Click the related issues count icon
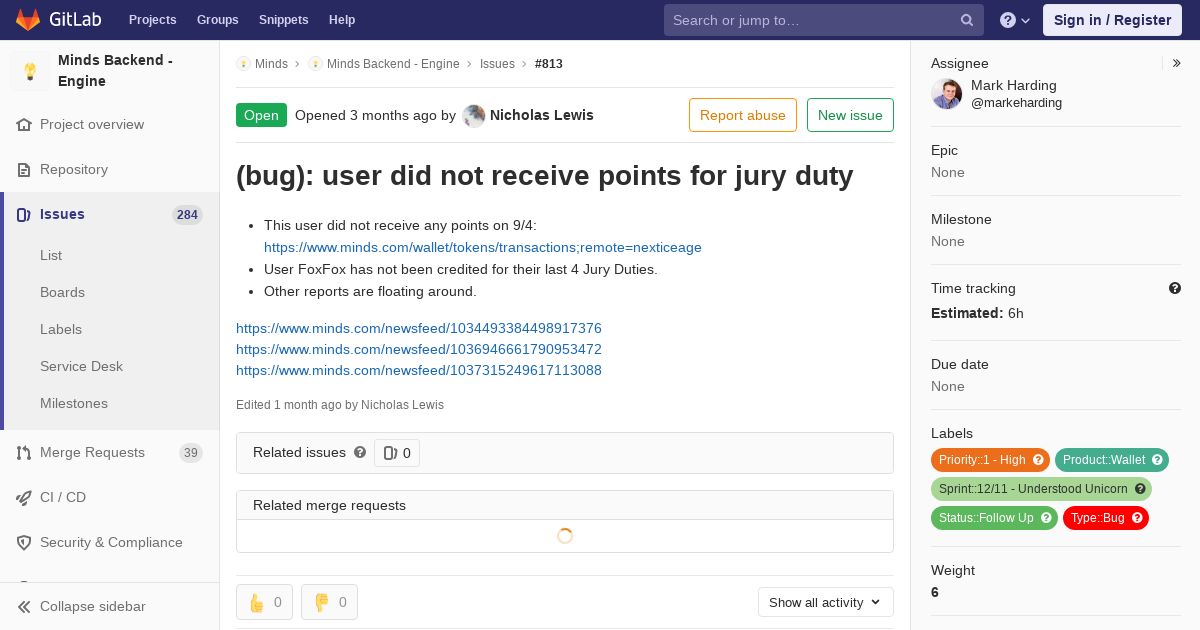 click(390, 453)
